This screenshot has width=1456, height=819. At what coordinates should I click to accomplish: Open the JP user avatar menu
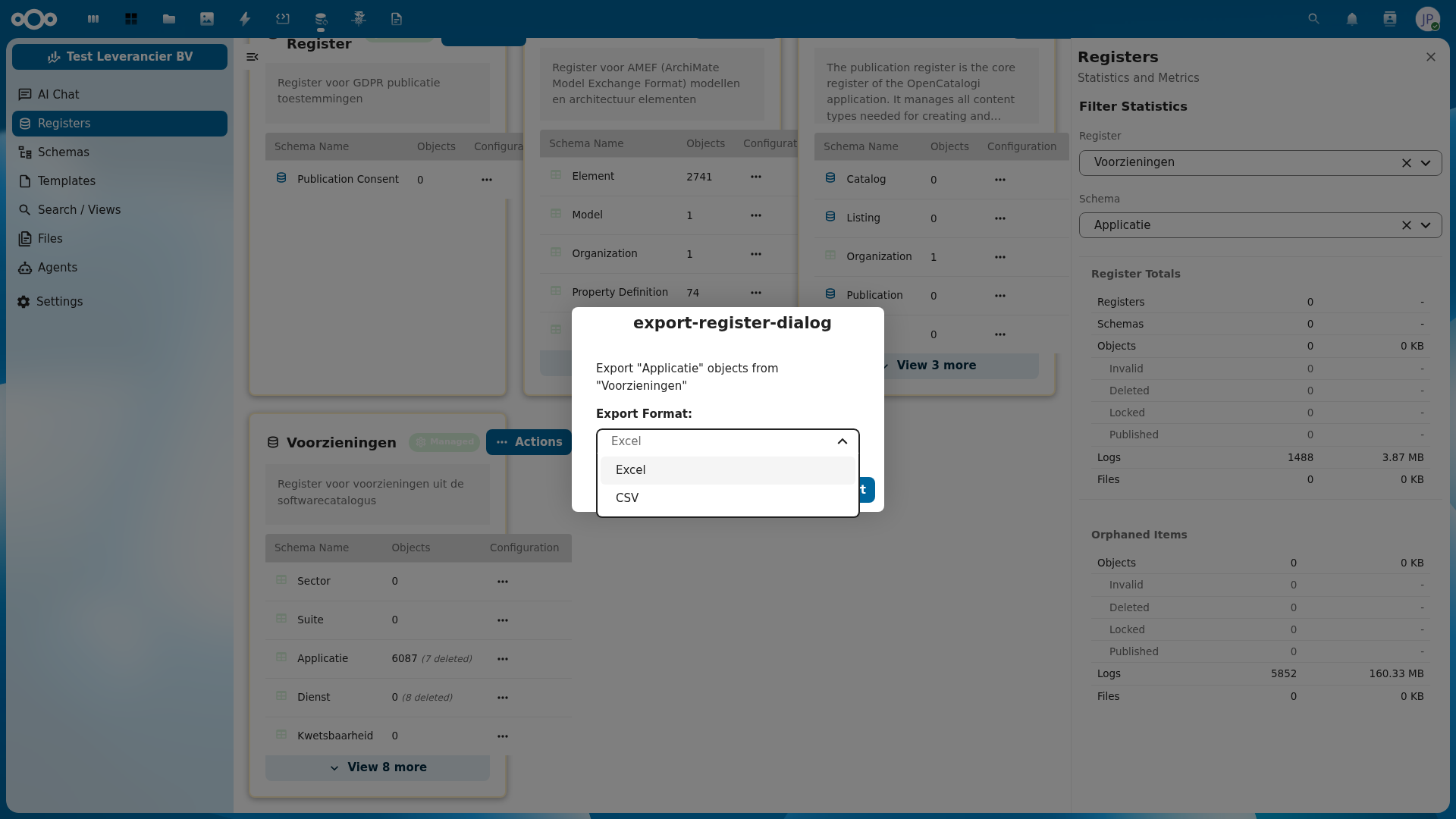point(1429,19)
